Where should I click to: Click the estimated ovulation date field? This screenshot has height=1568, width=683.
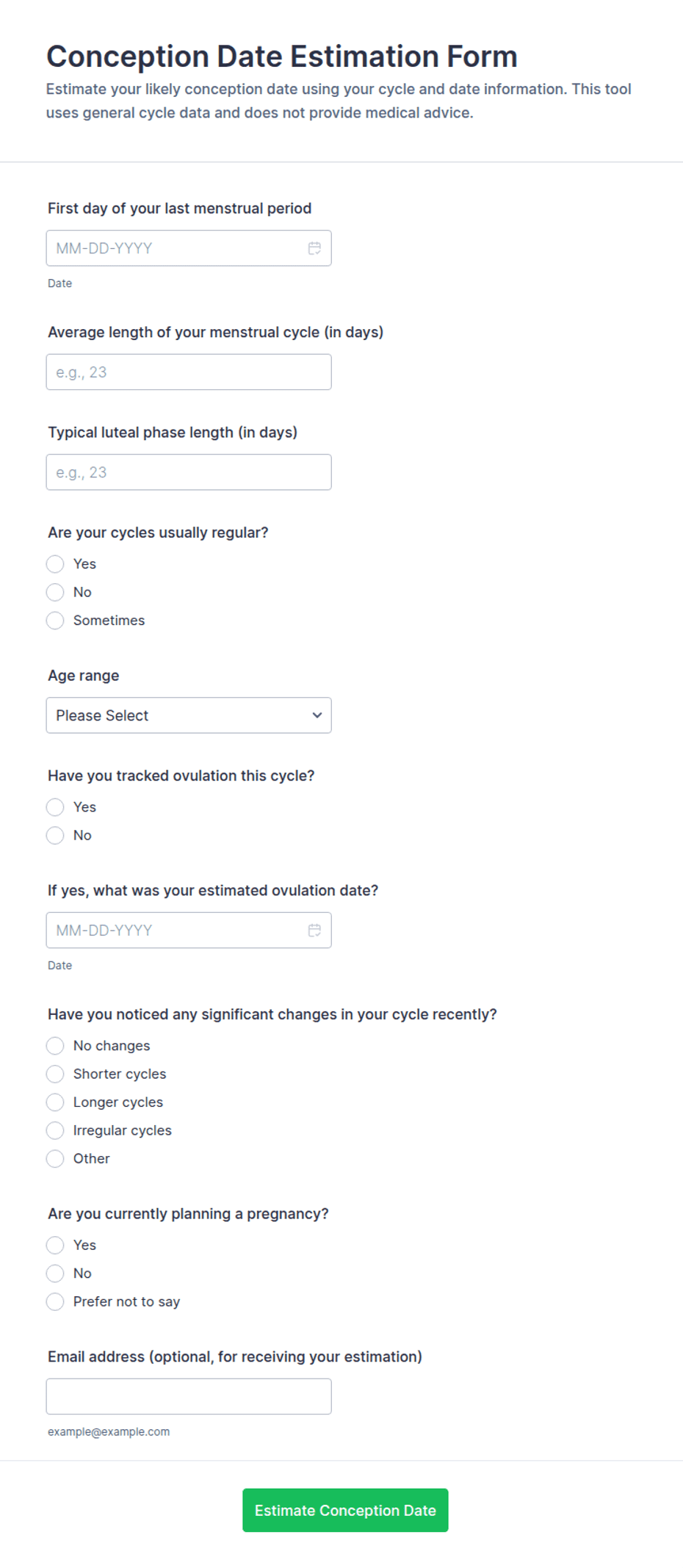[189, 931]
